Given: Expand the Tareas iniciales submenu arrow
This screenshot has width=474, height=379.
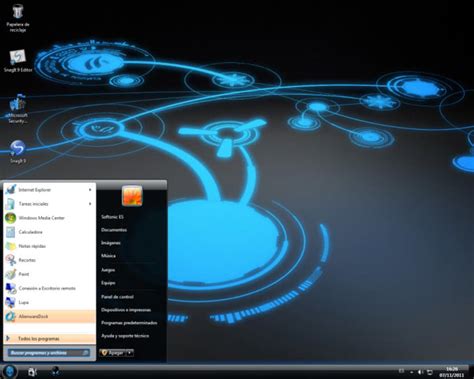Looking at the screenshot, I should (x=90, y=204).
